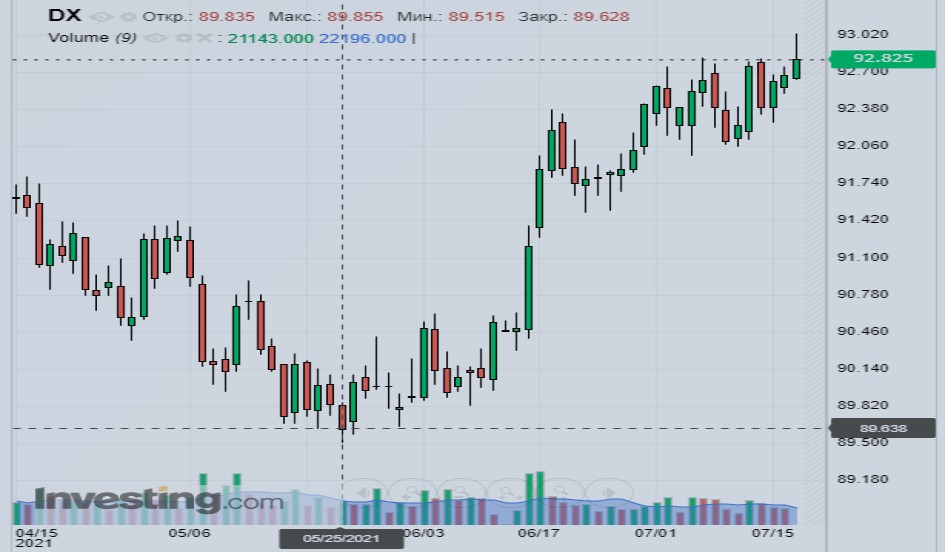
Task: Click the crosshair date label 05/25/2021
Action: point(341,539)
